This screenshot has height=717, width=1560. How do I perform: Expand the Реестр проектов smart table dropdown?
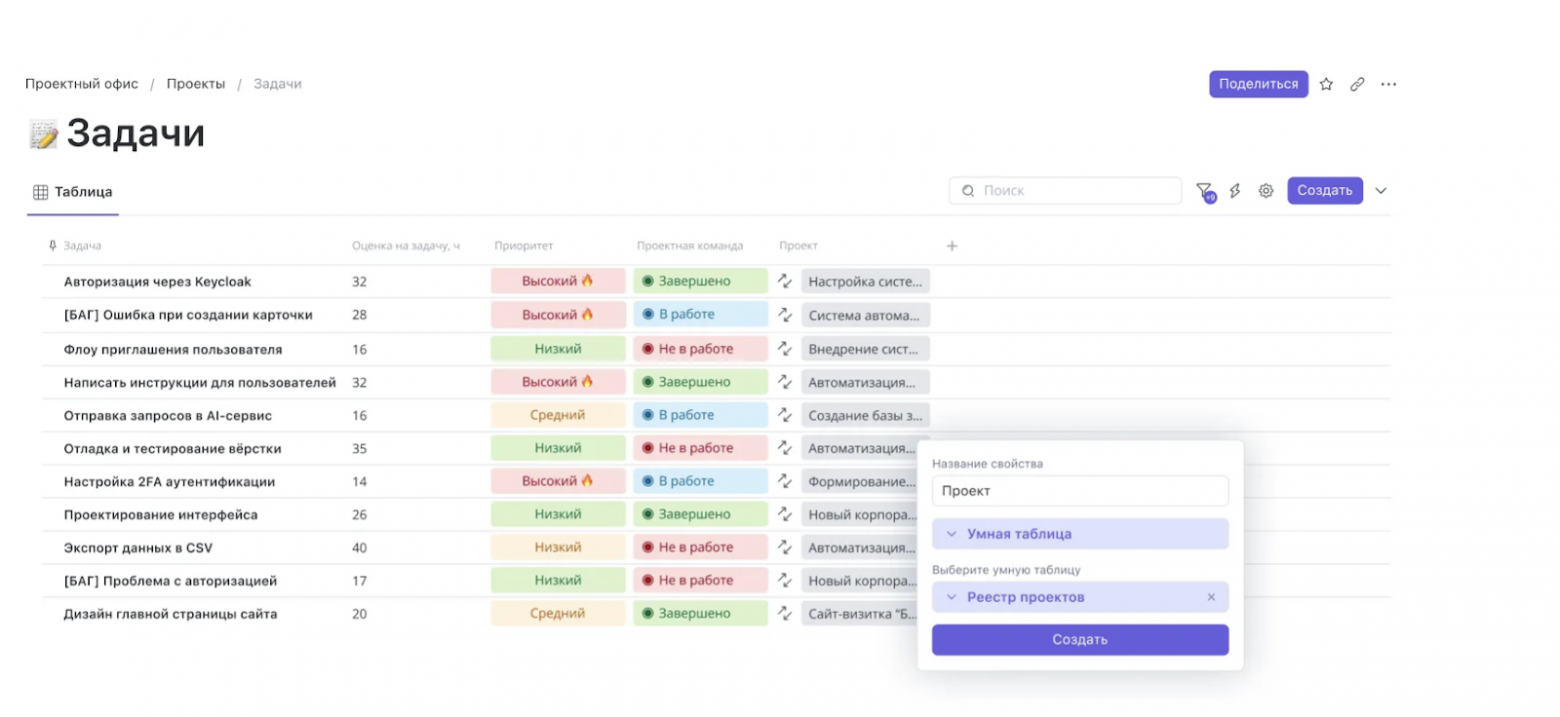[x=952, y=597]
